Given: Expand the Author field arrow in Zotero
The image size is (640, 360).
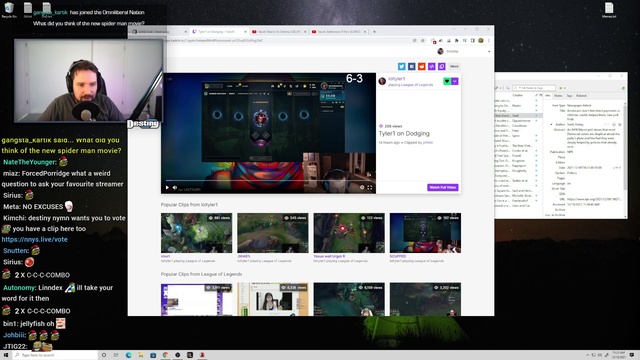Looking at the screenshot, I should [551, 124].
